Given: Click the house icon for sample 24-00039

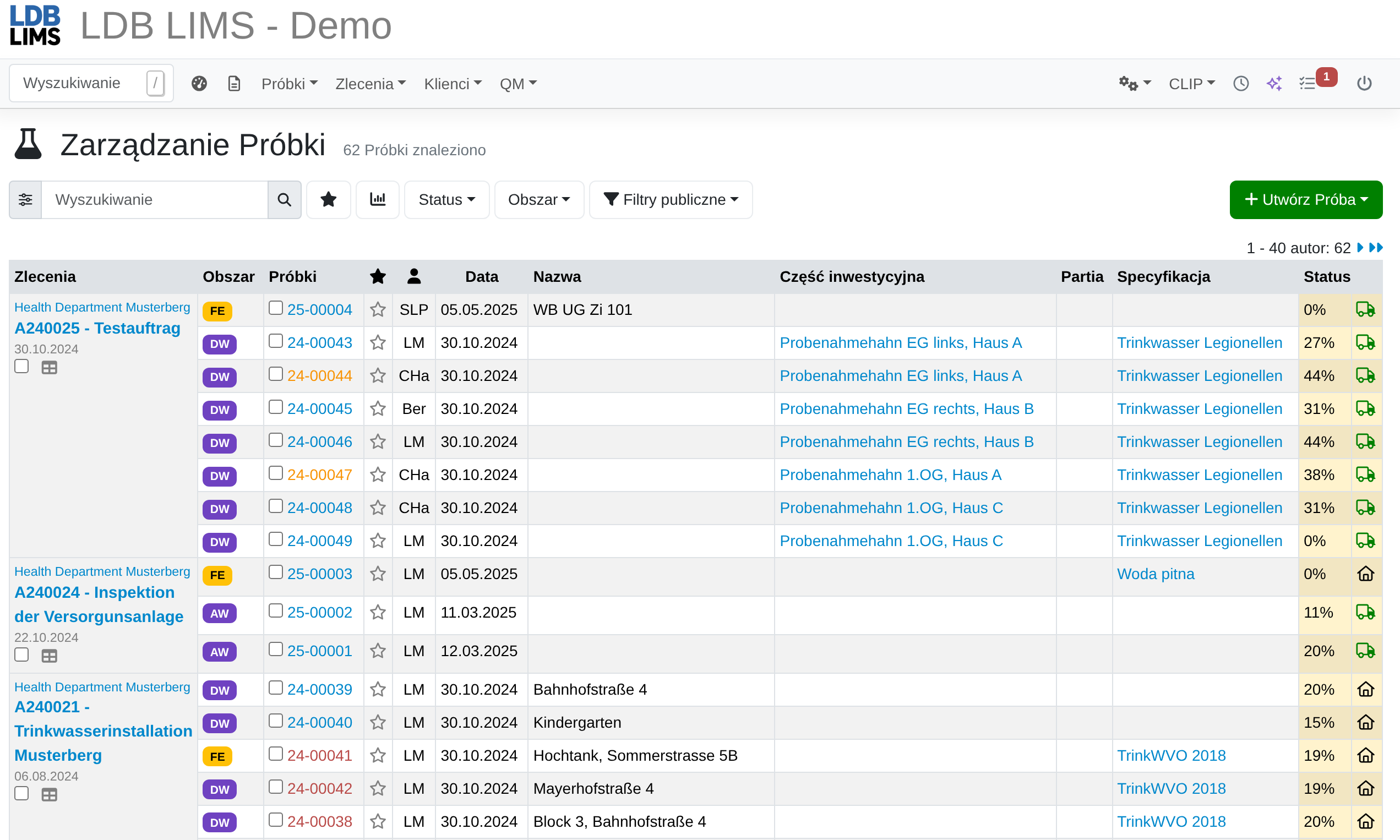Looking at the screenshot, I should coord(1365,689).
